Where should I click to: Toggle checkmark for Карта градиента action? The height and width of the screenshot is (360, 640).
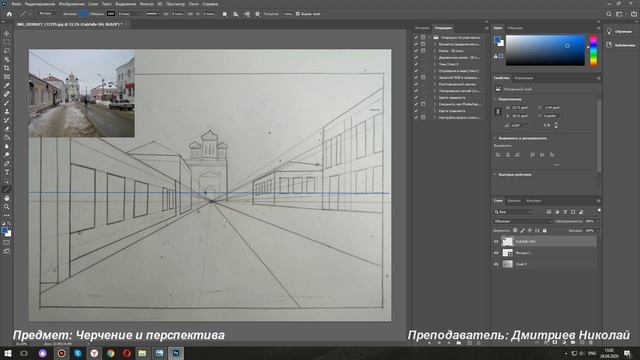[x=416, y=111]
